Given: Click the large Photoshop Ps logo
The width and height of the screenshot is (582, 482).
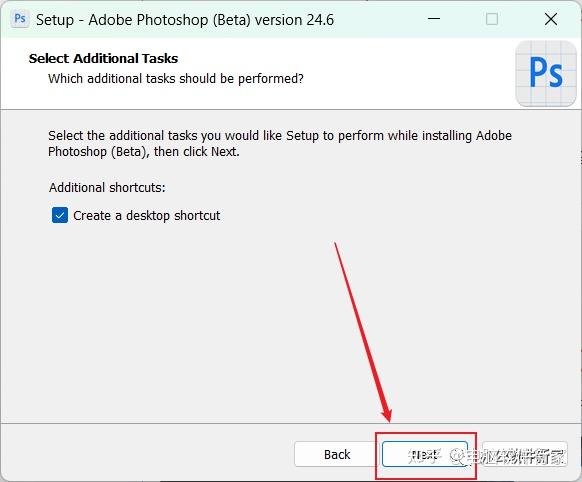Looking at the screenshot, I should 546,73.
